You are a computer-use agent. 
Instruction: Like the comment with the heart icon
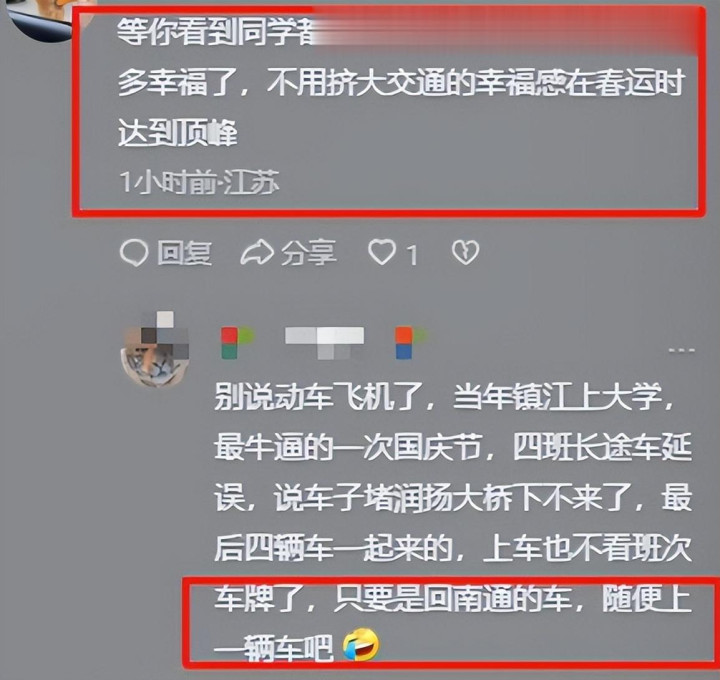[382, 252]
